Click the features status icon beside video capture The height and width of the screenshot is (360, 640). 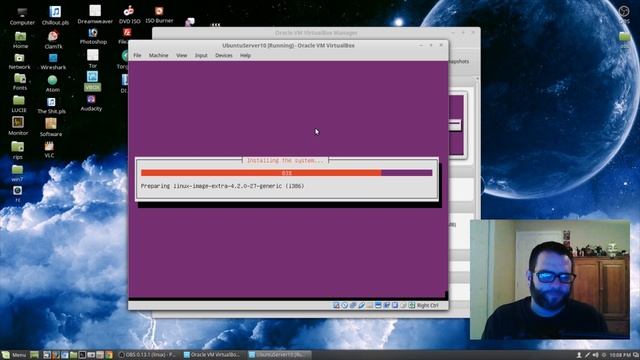pos(395,305)
